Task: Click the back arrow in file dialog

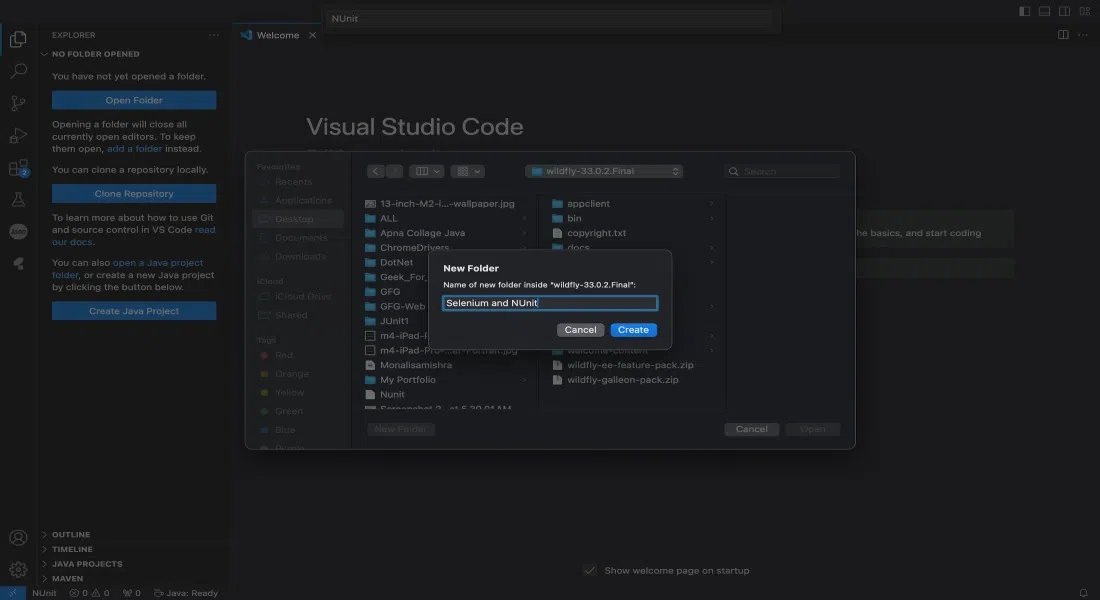Action: coord(375,171)
